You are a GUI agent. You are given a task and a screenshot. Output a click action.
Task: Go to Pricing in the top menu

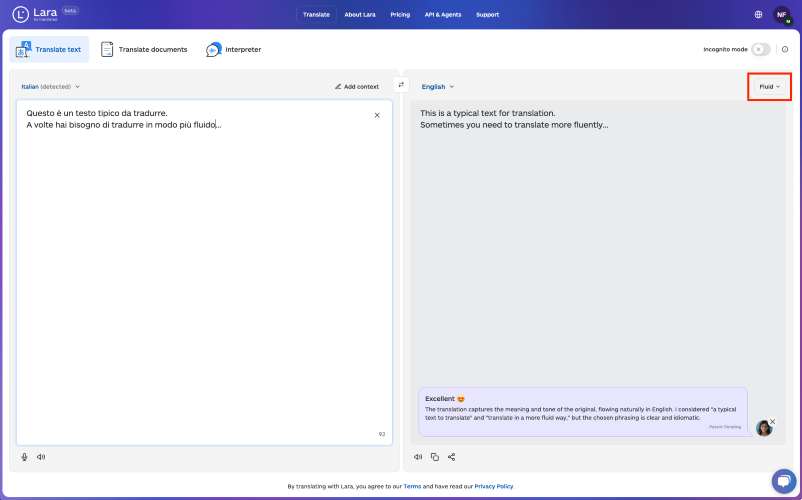(x=400, y=15)
